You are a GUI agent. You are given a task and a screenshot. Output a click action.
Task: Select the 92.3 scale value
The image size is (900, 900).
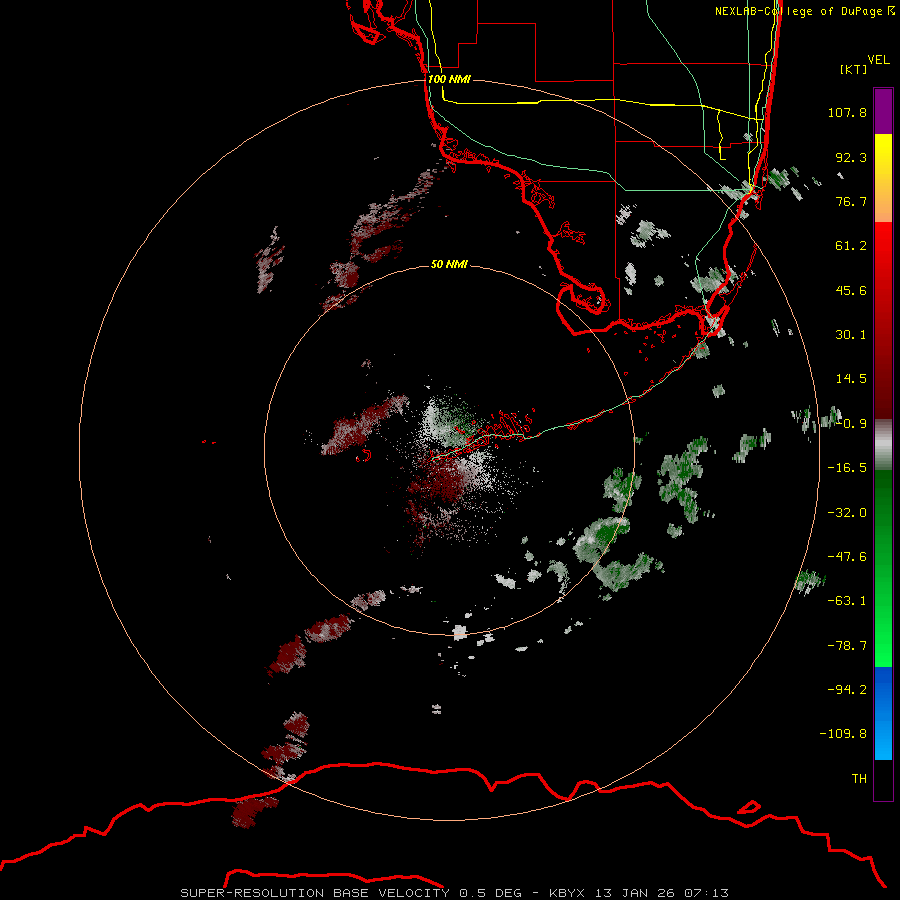pyautogui.click(x=851, y=157)
